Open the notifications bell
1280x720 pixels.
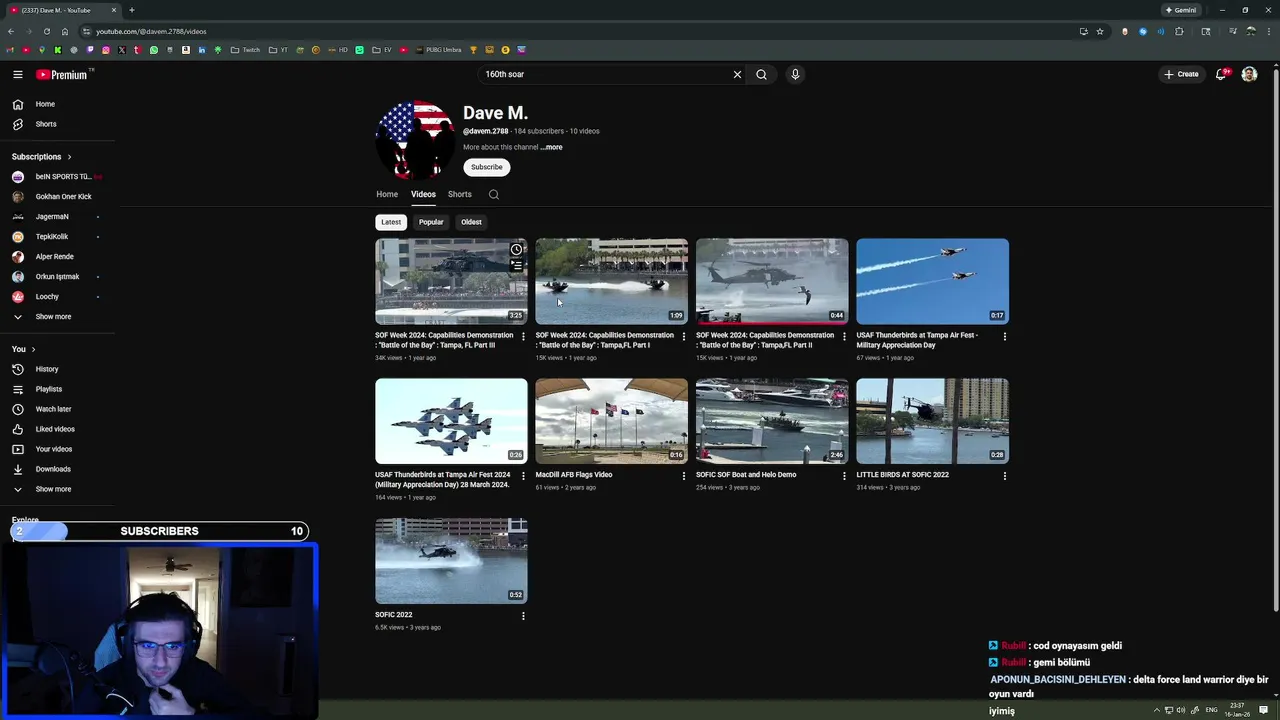tap(1221, 74)
